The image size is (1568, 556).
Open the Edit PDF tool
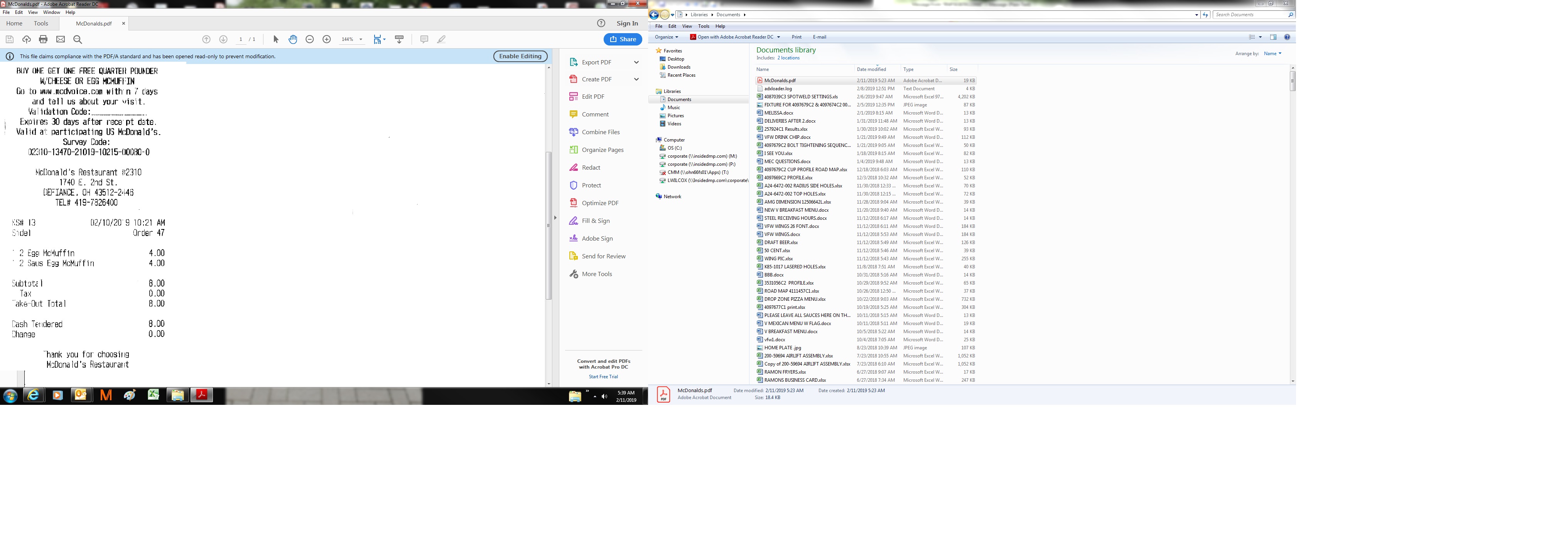(x=587, y=97)
